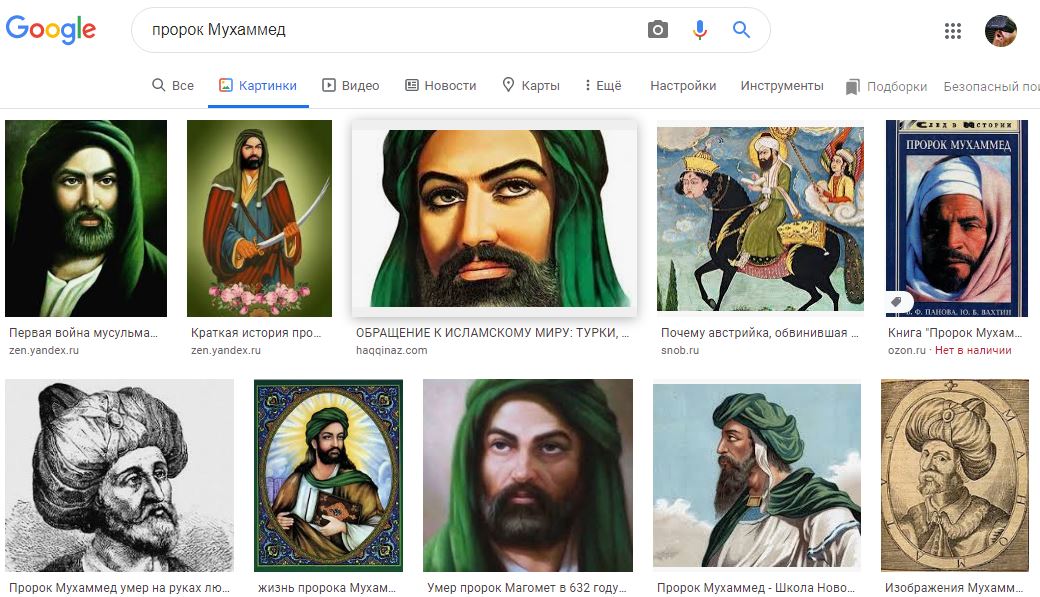
Task: Click the search-by-image camera icon
Action: [x=657, y=30]
